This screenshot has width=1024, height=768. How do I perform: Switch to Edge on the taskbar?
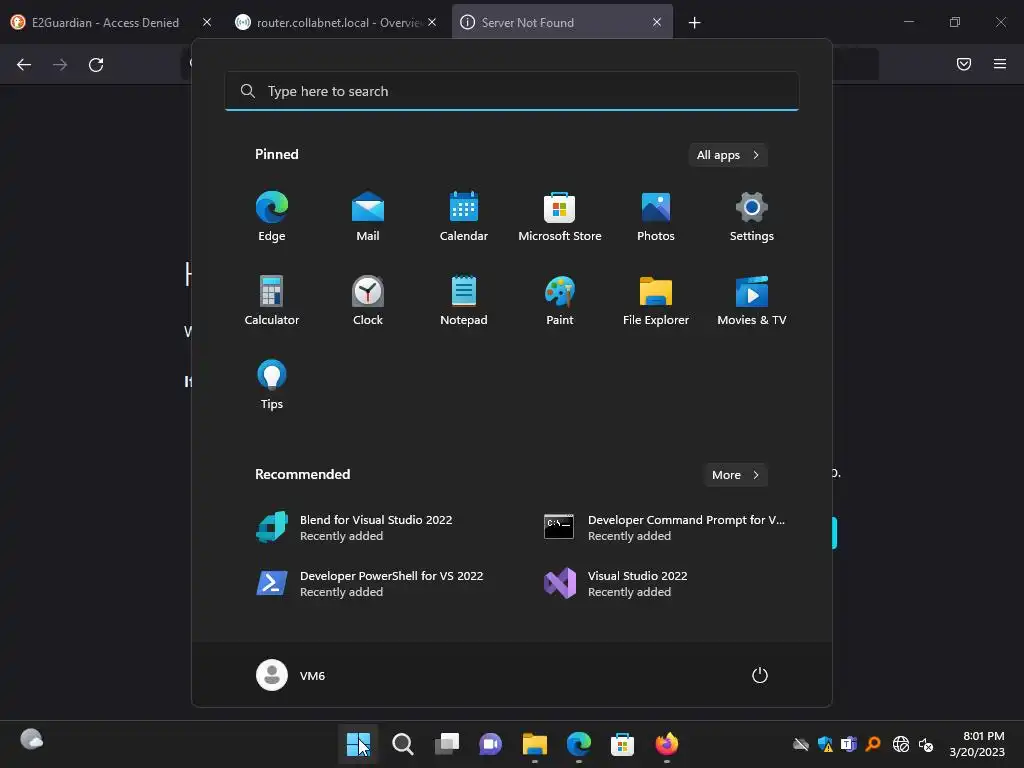[579, 744]
